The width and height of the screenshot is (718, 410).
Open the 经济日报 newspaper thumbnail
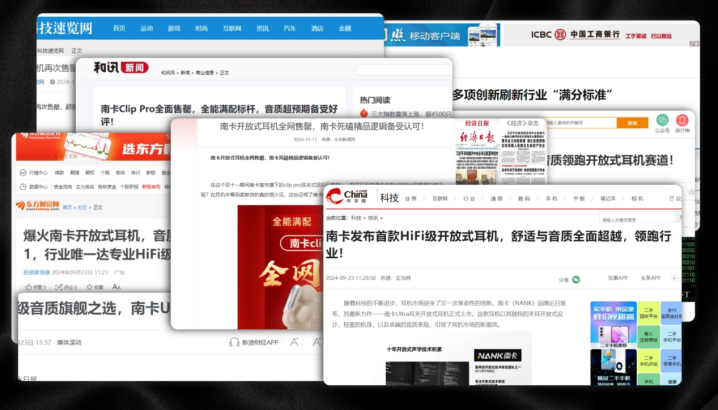[x=477, y=156]
